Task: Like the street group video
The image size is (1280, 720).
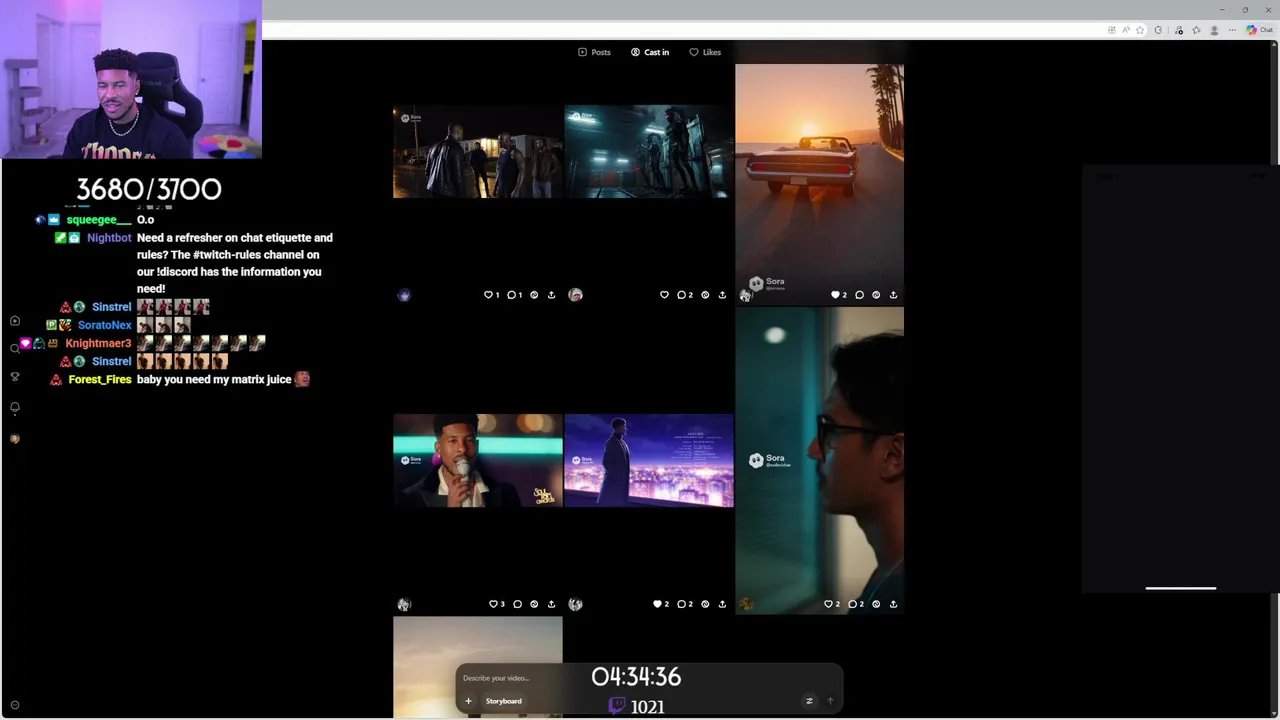Action: (x=488, y=295)
